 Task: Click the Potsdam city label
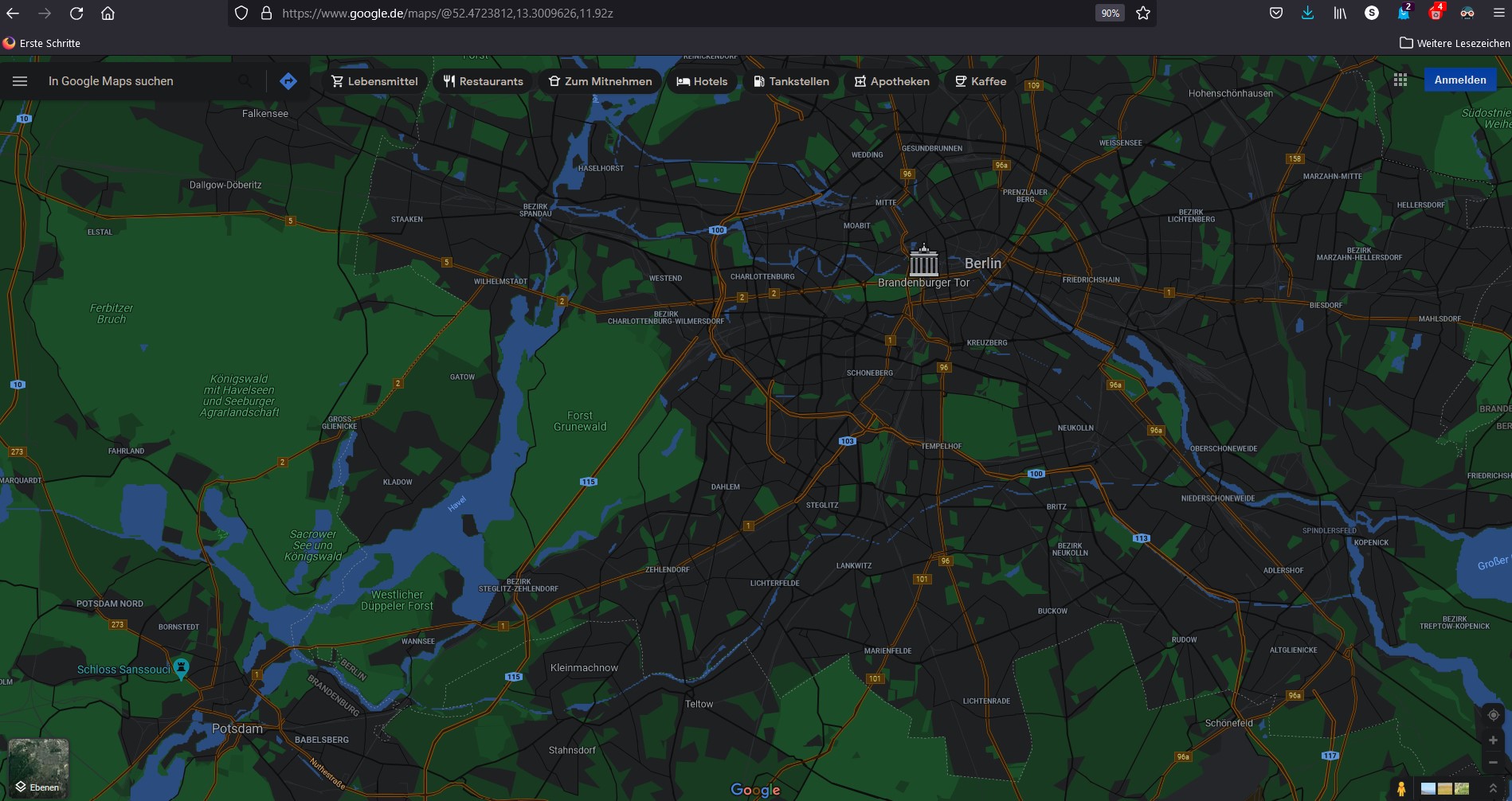coord(237,729)
